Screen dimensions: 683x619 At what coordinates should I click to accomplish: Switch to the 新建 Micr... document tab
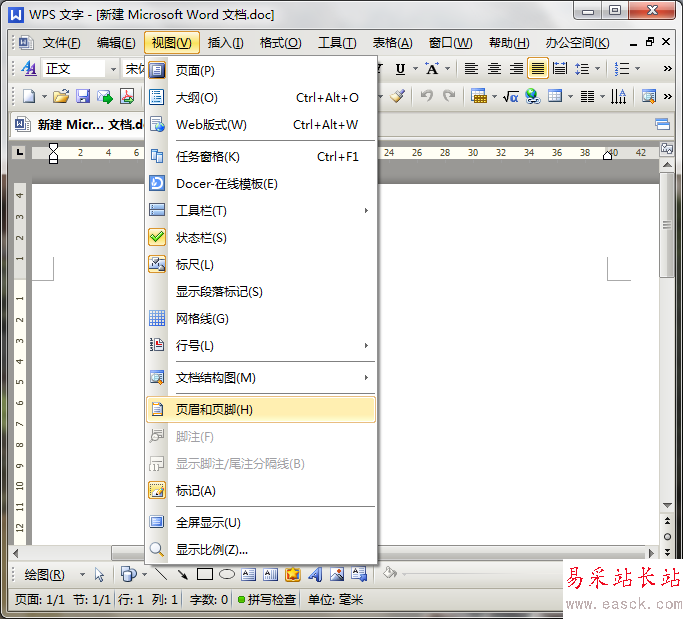point(78,125)
